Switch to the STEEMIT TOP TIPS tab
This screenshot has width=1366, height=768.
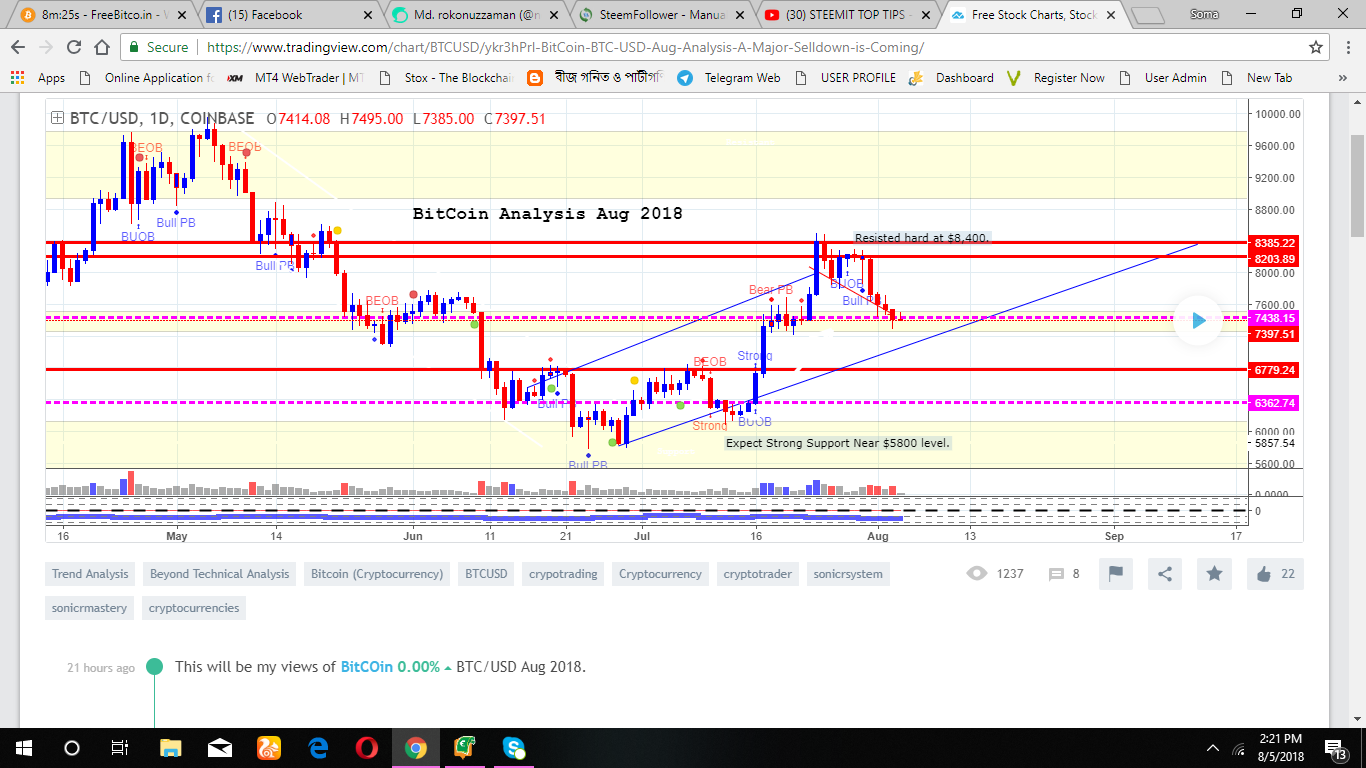tap(847, 15)
